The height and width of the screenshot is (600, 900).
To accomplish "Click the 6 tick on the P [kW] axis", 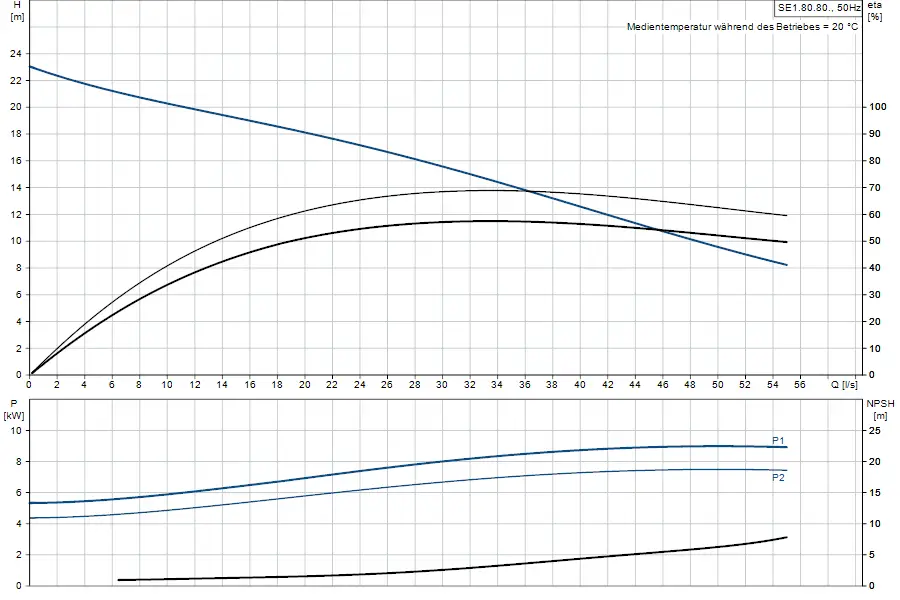I will click(x=19, y=493).
